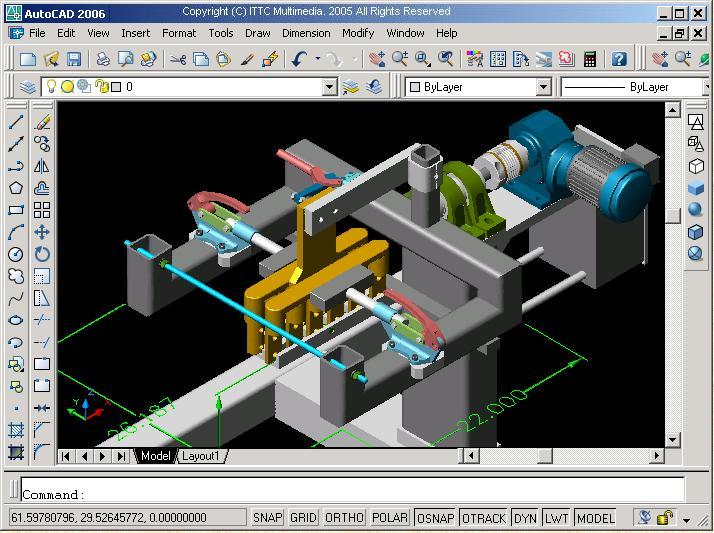Select the Array modify tool
This screenshot has height=533, width=714.
click(x=42, y=210)
